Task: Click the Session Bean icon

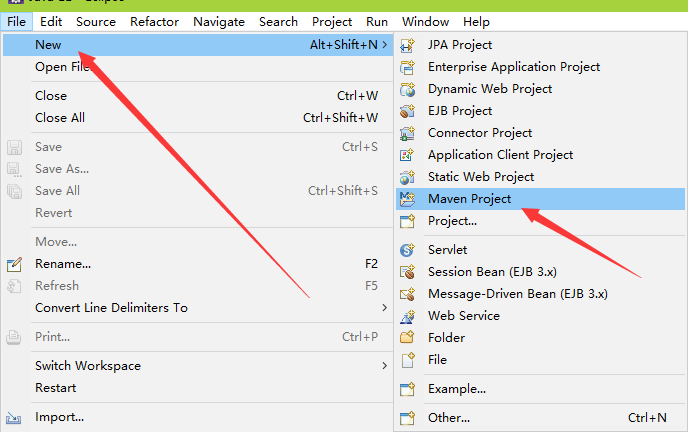Action: [407, 272]
